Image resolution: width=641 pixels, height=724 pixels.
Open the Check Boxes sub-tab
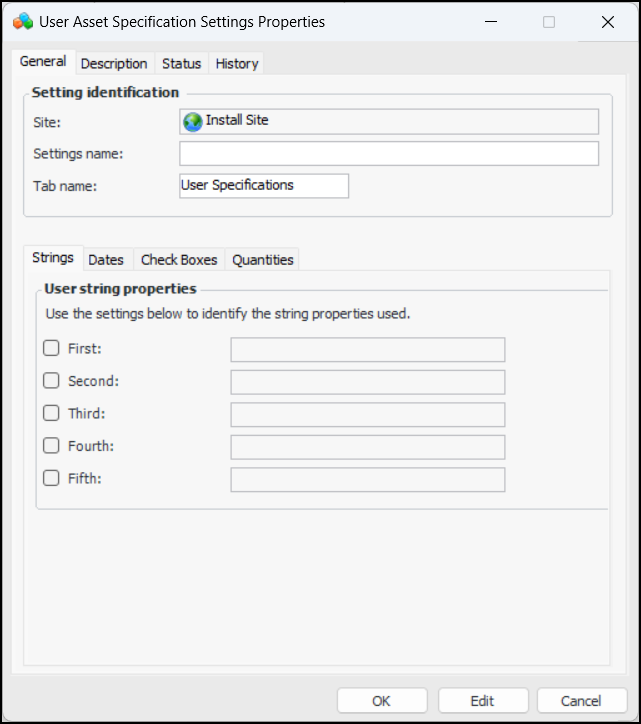pyautogui.click(x=179, y=259)
